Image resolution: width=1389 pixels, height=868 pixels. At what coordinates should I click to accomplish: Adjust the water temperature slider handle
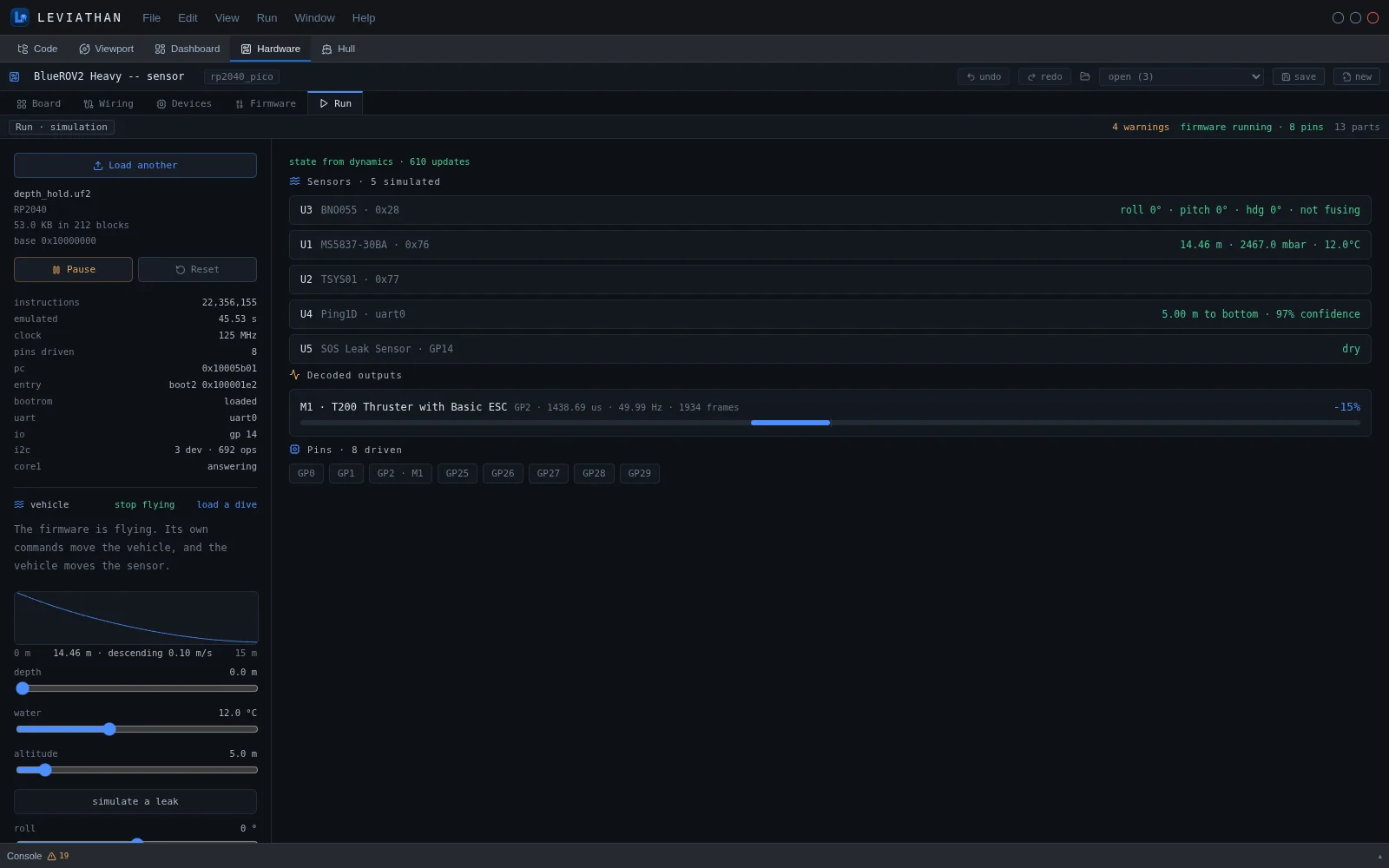(x=109, y=729)
